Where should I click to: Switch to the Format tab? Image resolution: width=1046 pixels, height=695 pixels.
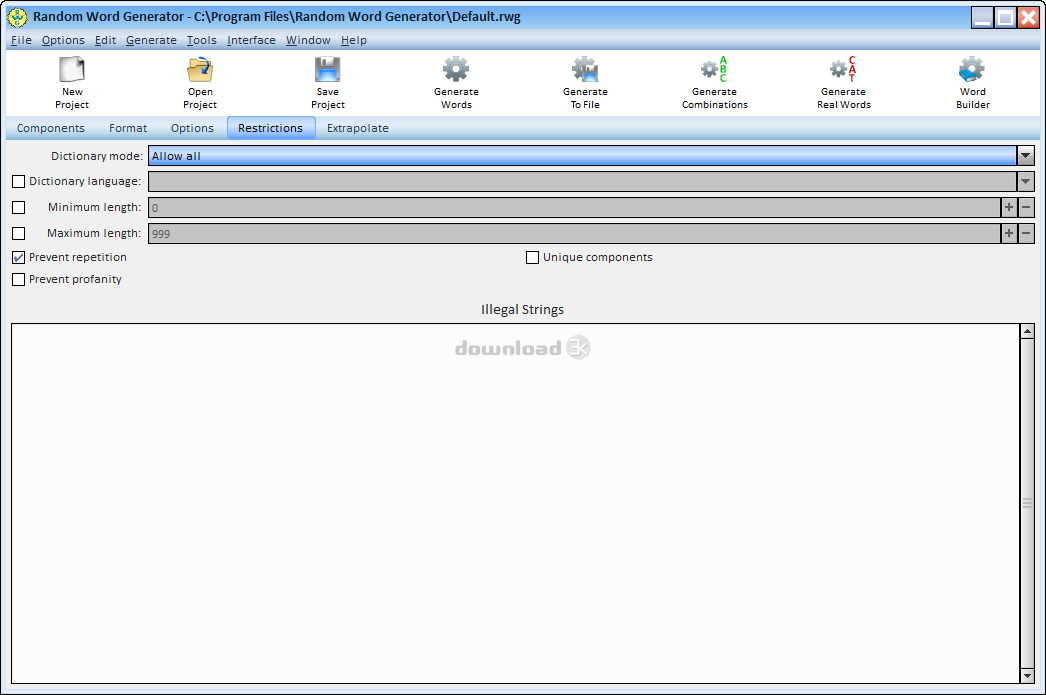128,128
